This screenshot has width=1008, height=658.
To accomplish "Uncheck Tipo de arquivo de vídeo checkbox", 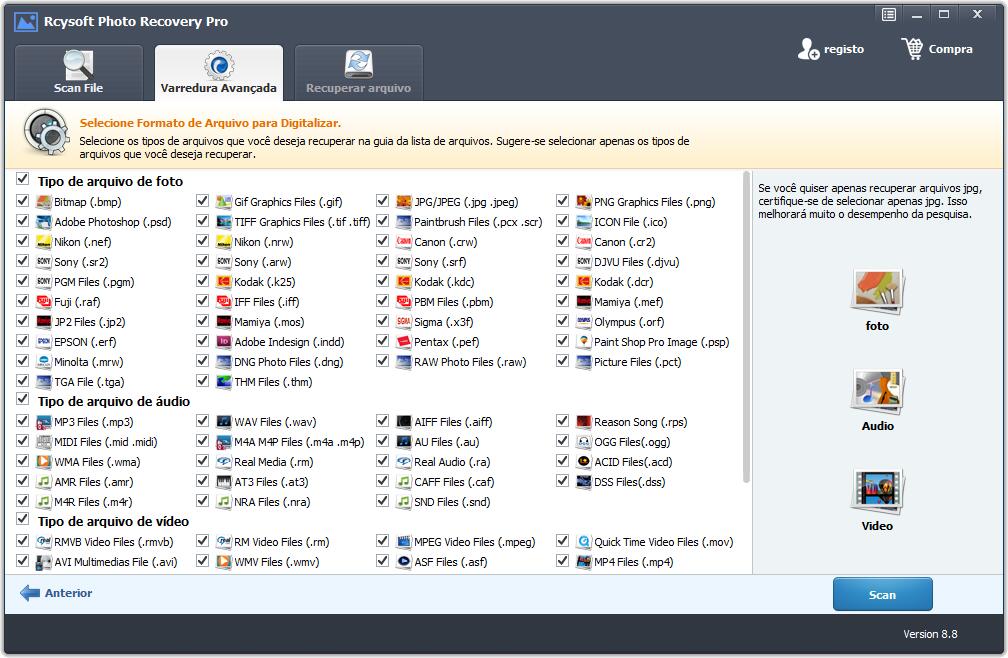I will (x=22, y=519).
